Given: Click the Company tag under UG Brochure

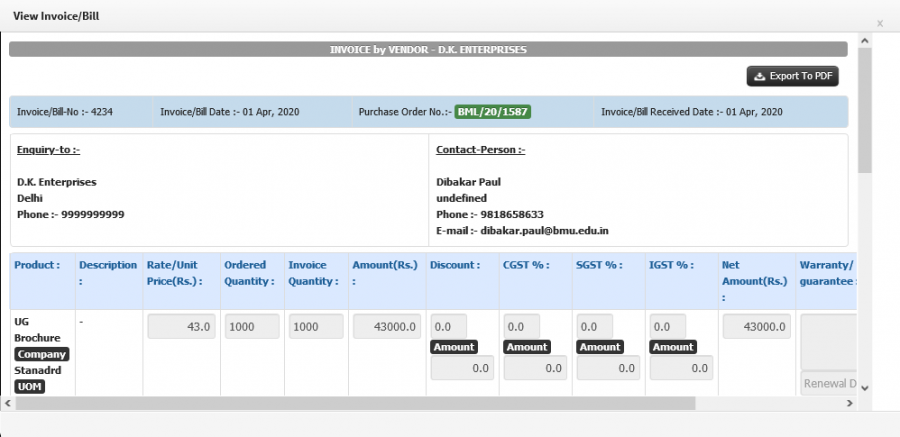Looking at the screenshot, I should (42, 354).
